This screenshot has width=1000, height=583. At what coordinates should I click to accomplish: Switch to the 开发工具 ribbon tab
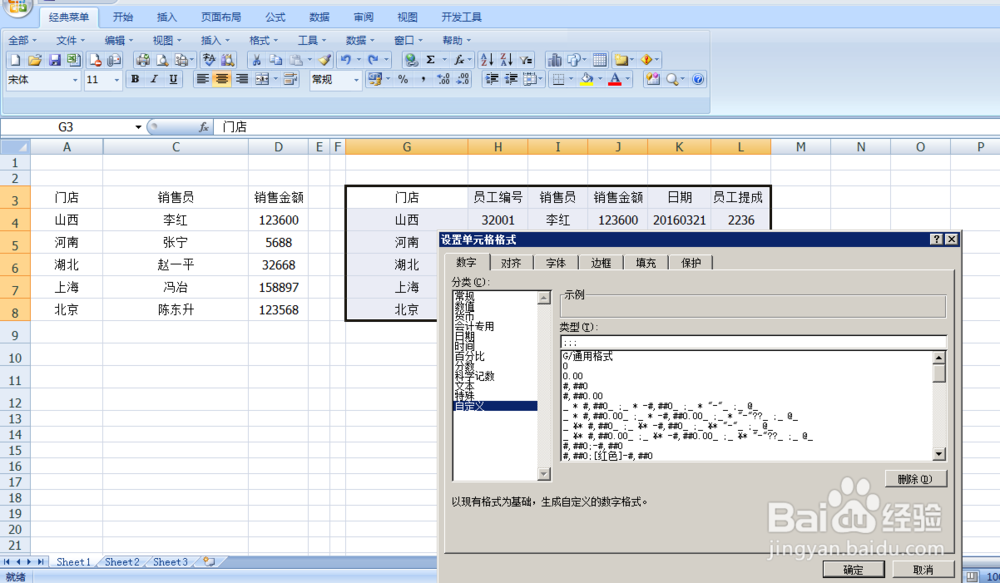coord(461,17)
